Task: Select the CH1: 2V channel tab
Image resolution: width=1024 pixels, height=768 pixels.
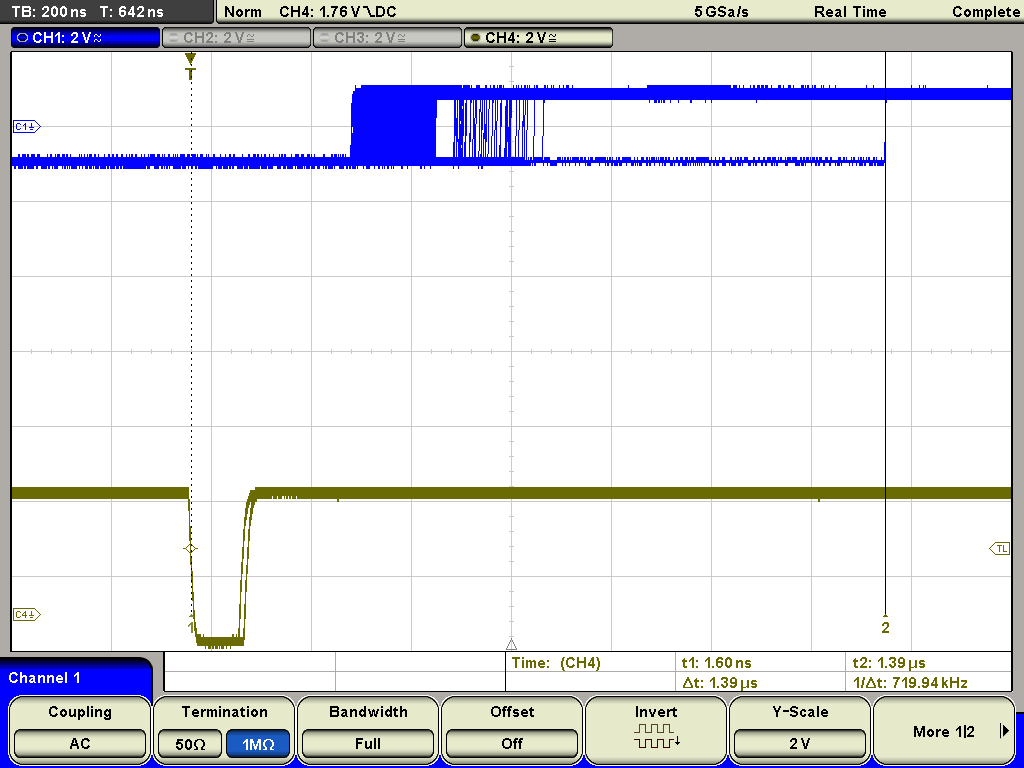Action: click(x=86, y=38)
